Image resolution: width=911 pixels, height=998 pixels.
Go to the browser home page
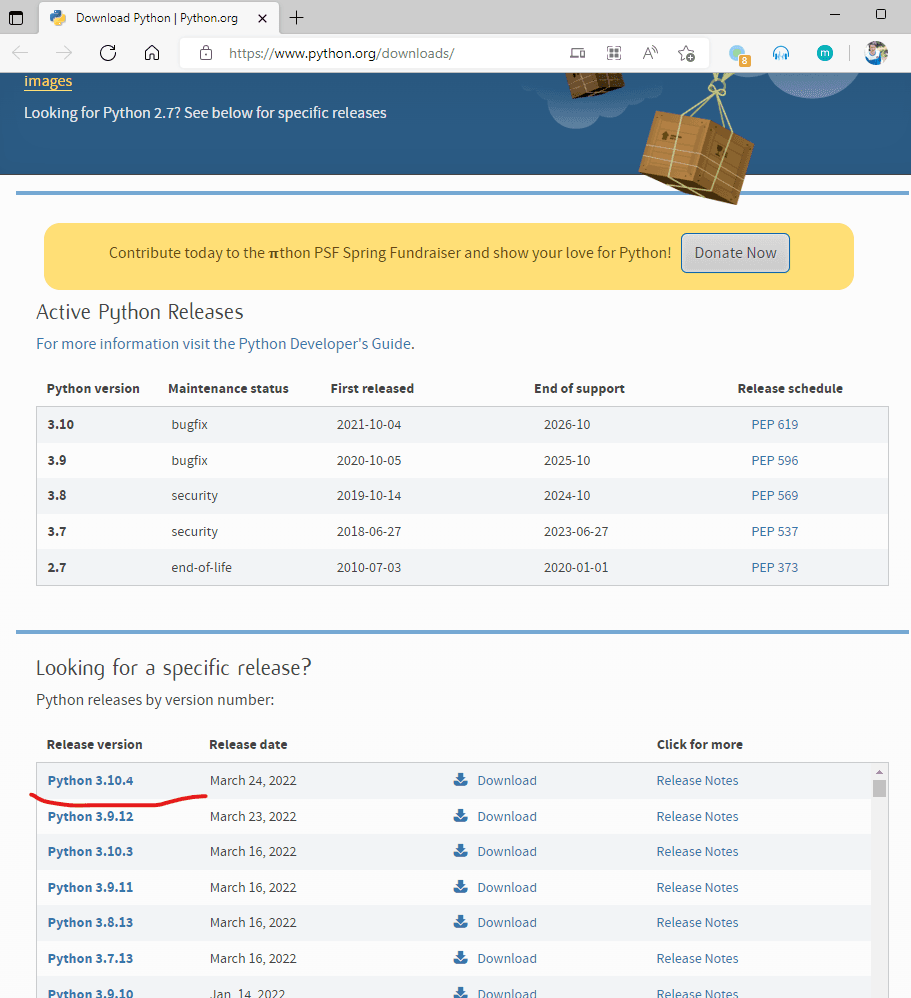[x=152, y=53]
